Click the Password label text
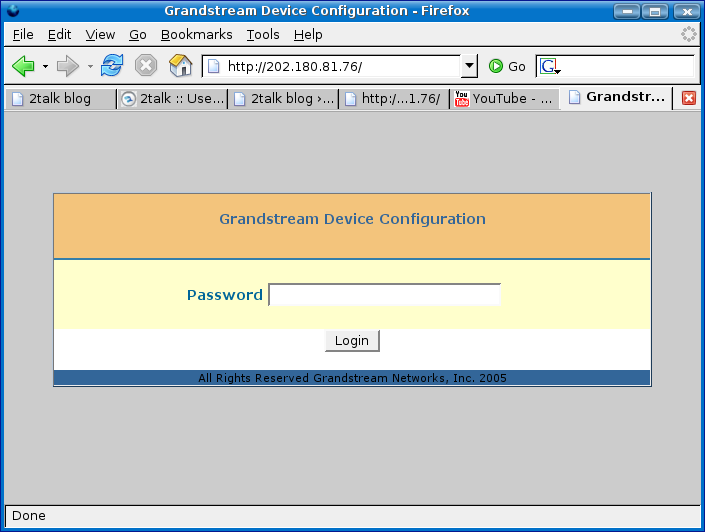Image resolution: width=705 pixels, height=532 pixels. [x=225, y=295]
